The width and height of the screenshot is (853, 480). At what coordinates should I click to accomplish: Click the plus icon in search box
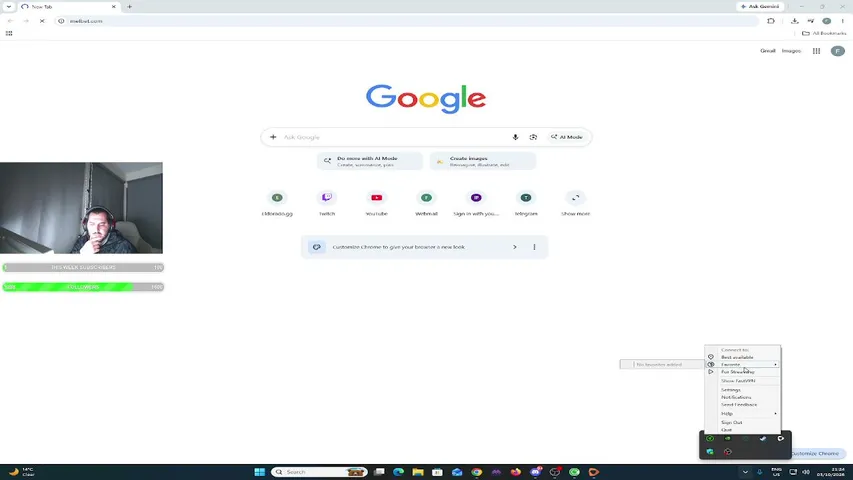273,137
